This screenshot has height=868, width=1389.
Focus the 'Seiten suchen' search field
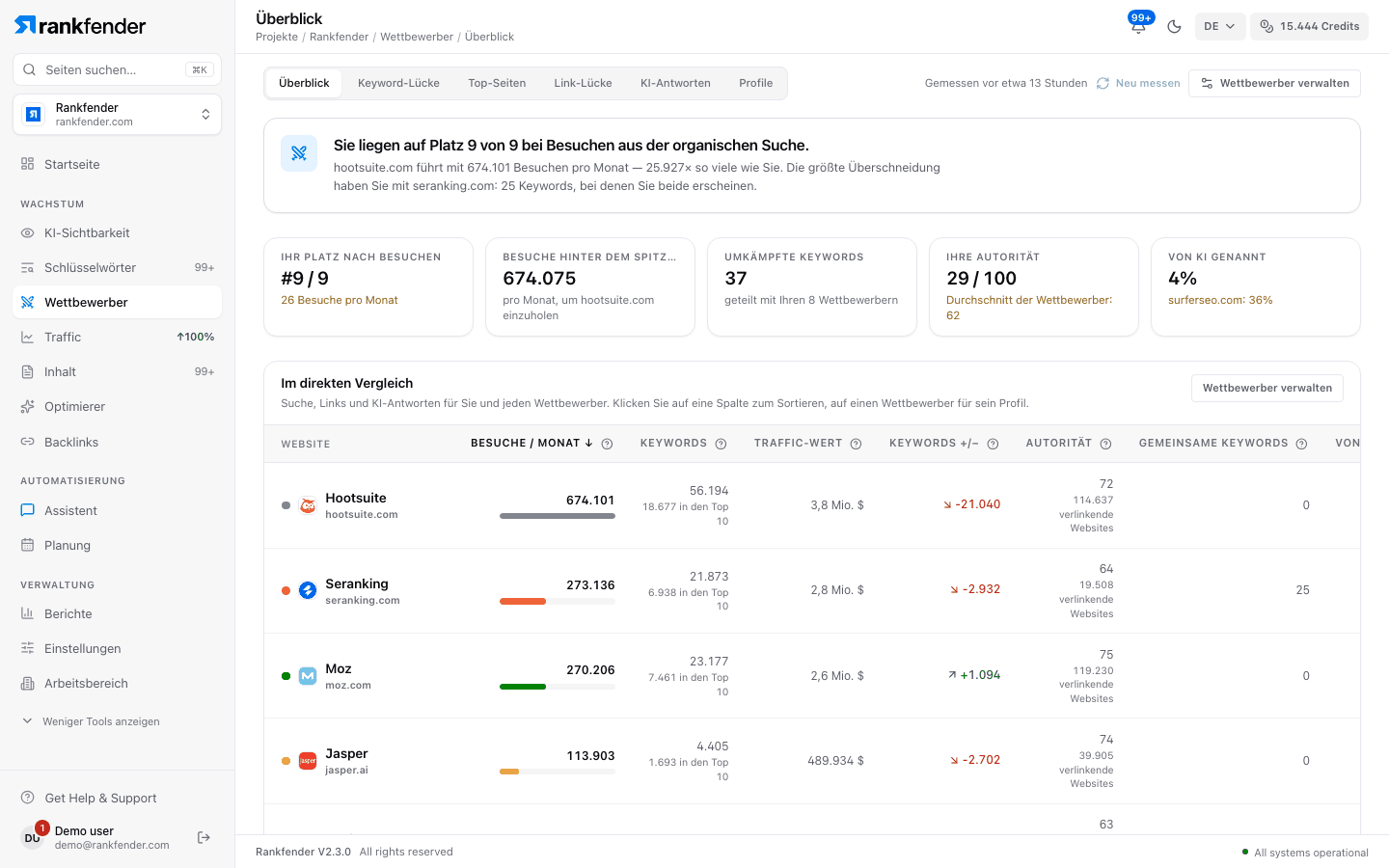pos(117,69)
